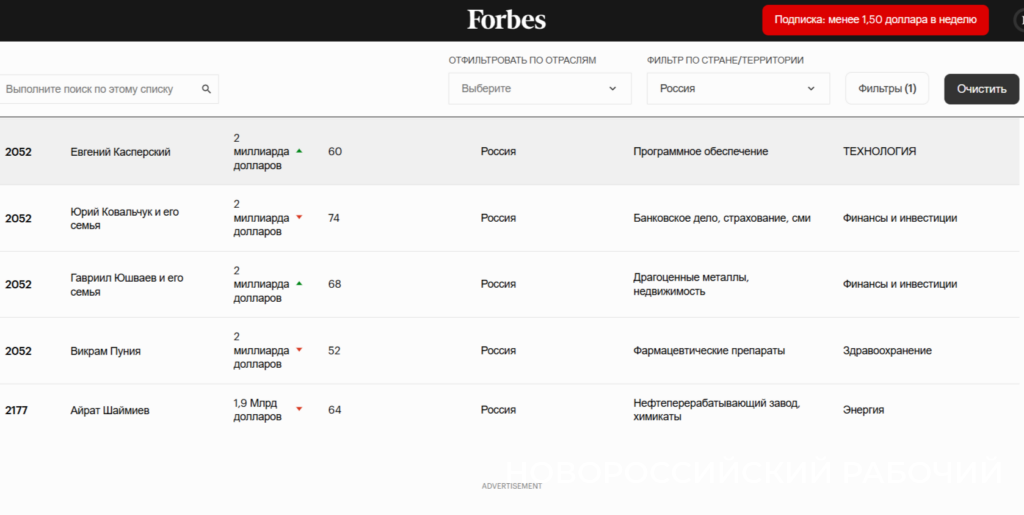
Task: Open the country filter set to Россия
Action: (737, 89)
